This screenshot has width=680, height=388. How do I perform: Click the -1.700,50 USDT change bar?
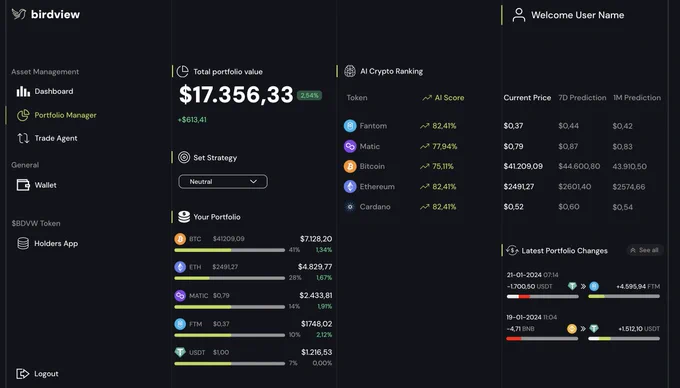[x=543, y=297]
